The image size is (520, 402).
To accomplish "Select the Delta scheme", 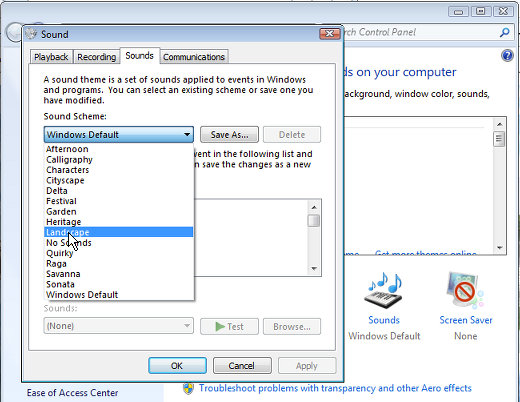I will tap(119, 191).
